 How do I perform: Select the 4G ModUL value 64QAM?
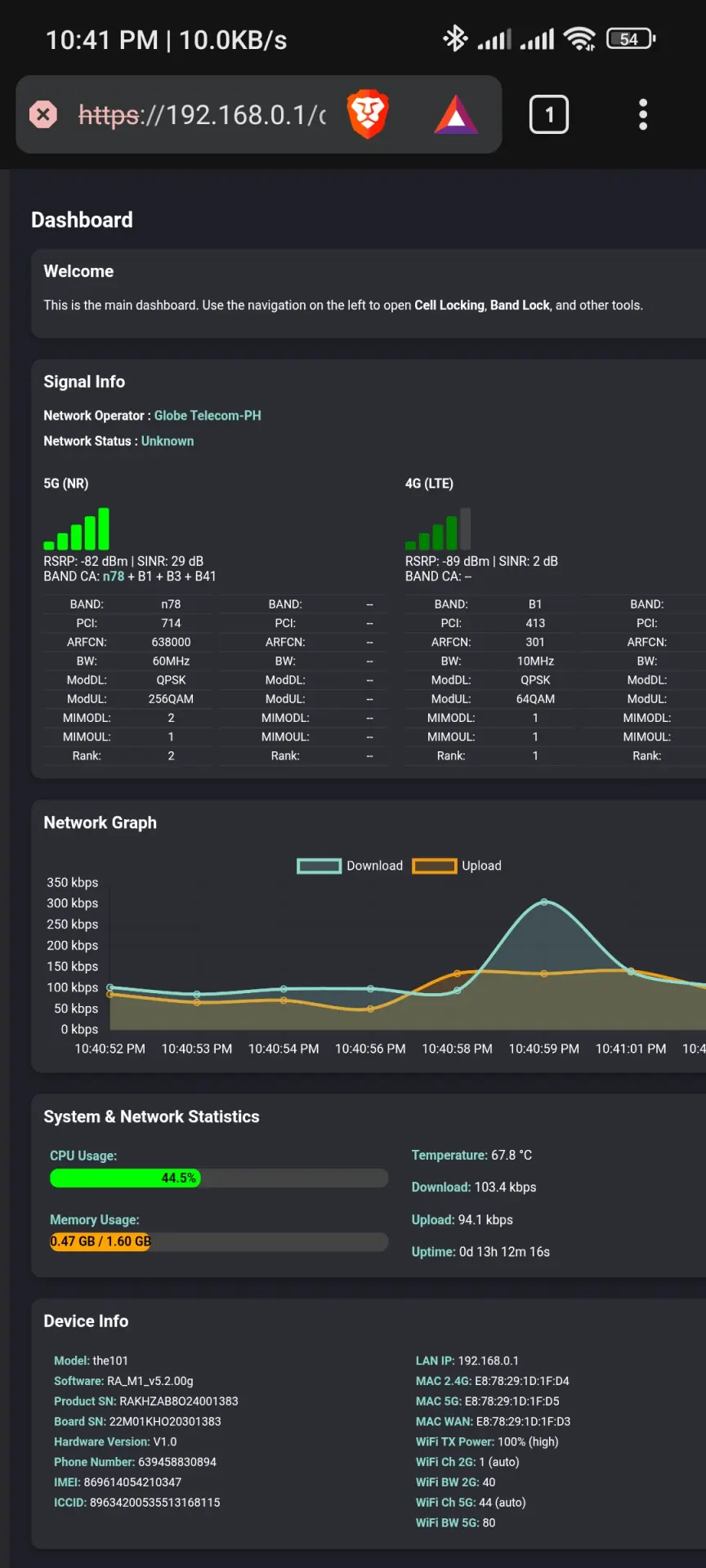point(535,699)
